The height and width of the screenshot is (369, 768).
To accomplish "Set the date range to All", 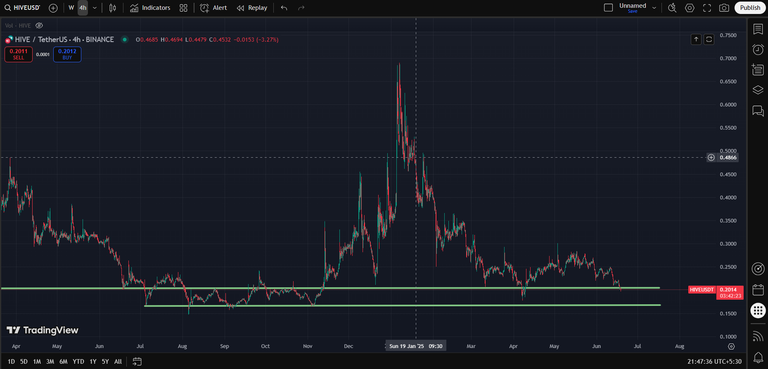I will pyautogui.click(x=118, y=362).
